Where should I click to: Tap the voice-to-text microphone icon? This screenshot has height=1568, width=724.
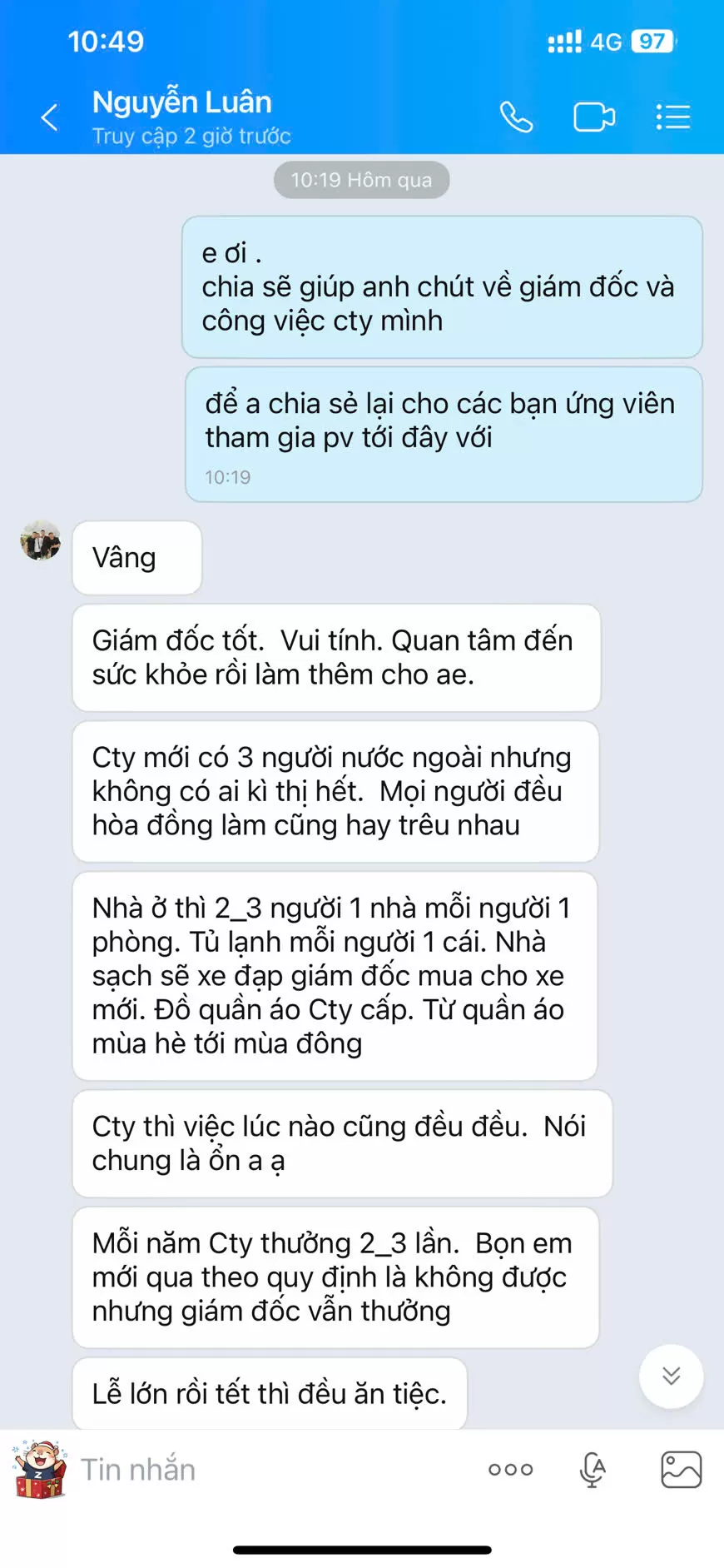pyautogui.click(x=593, y=1470)
